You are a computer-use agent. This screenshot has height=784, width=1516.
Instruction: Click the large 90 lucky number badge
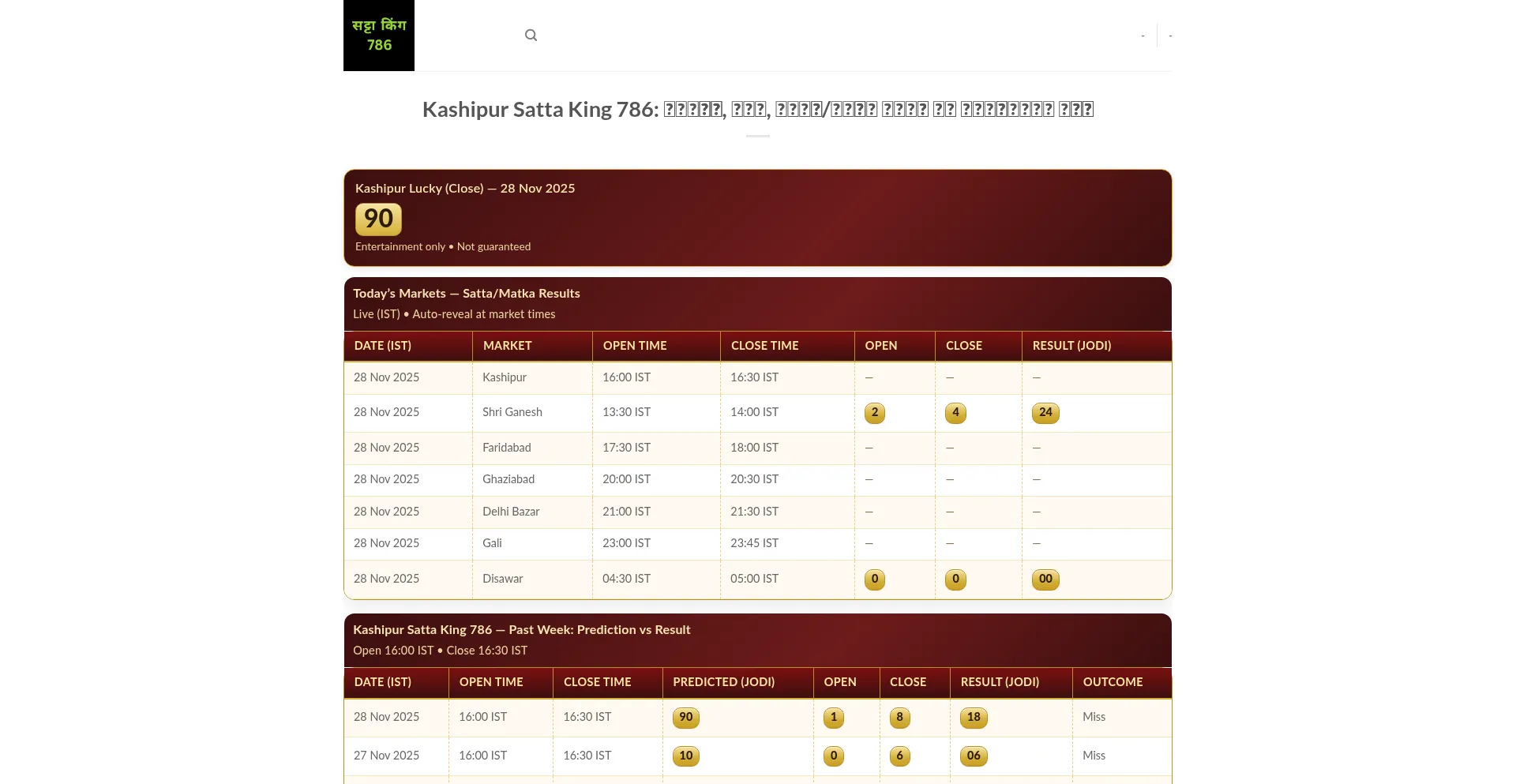[x=378, y=219]
